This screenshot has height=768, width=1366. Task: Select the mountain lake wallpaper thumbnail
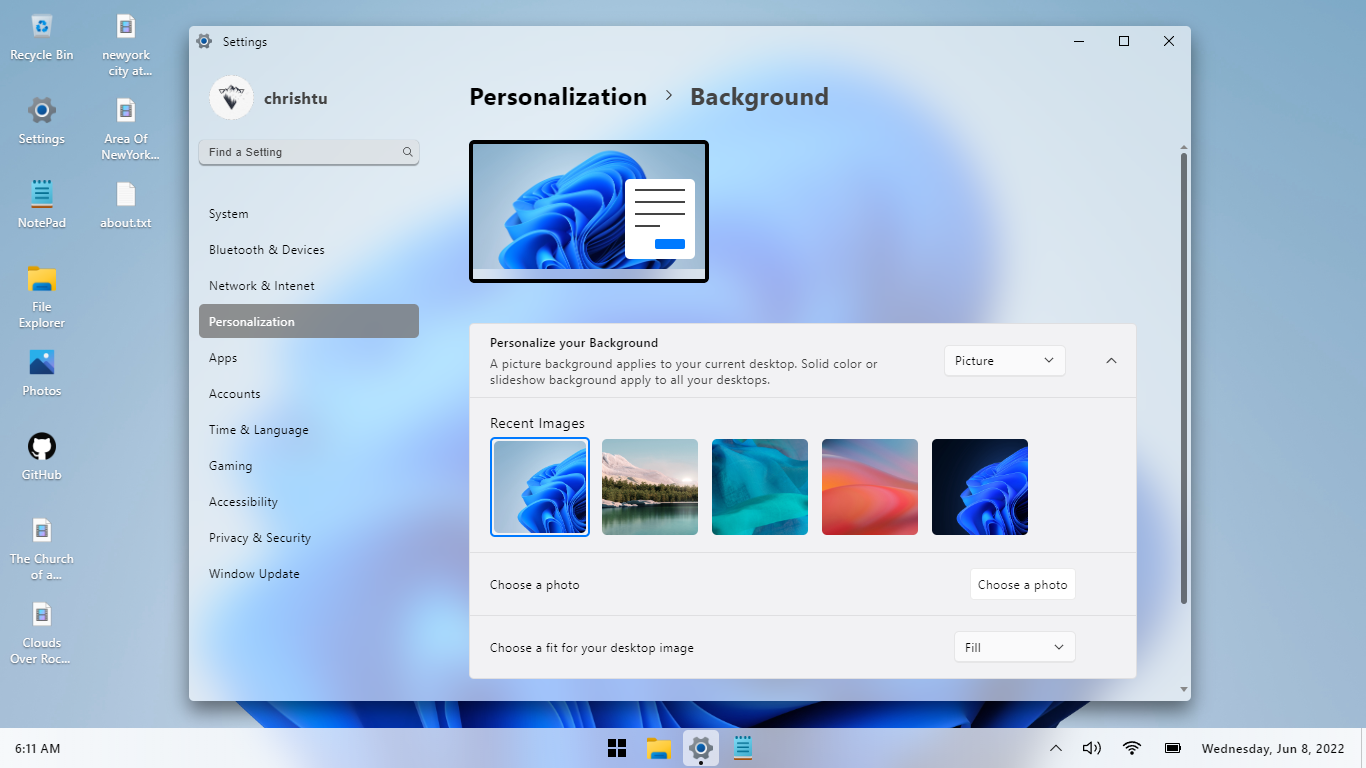[x=650, y=487]
